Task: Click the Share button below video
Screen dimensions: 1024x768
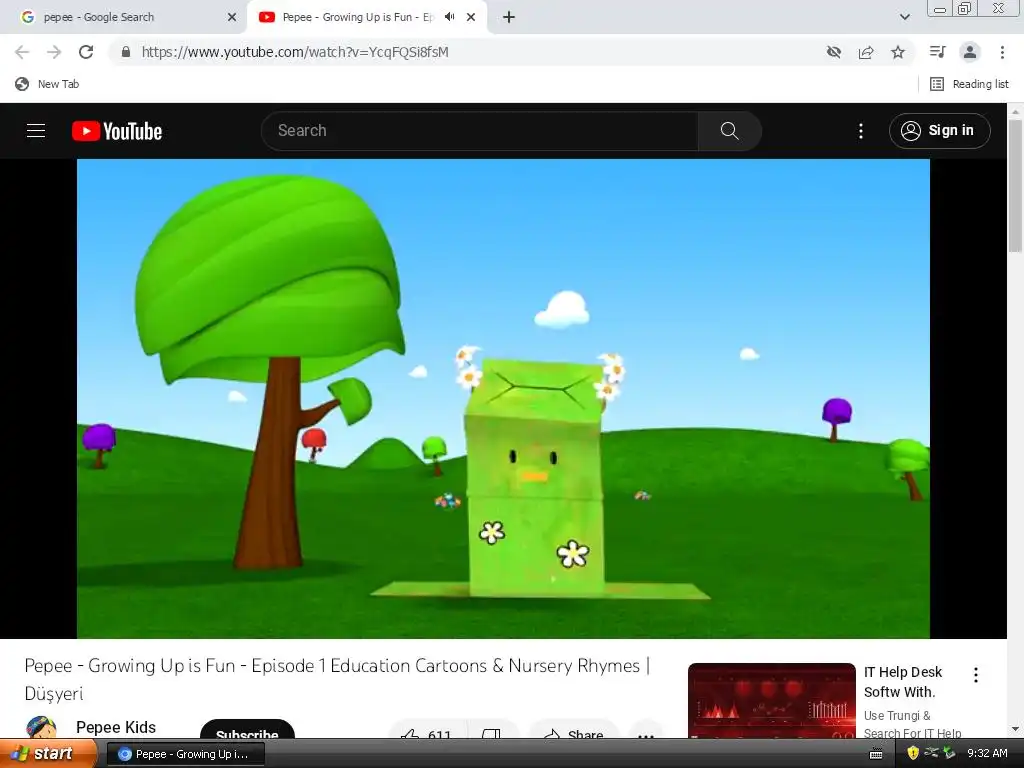Action: (x=573, y=731)
